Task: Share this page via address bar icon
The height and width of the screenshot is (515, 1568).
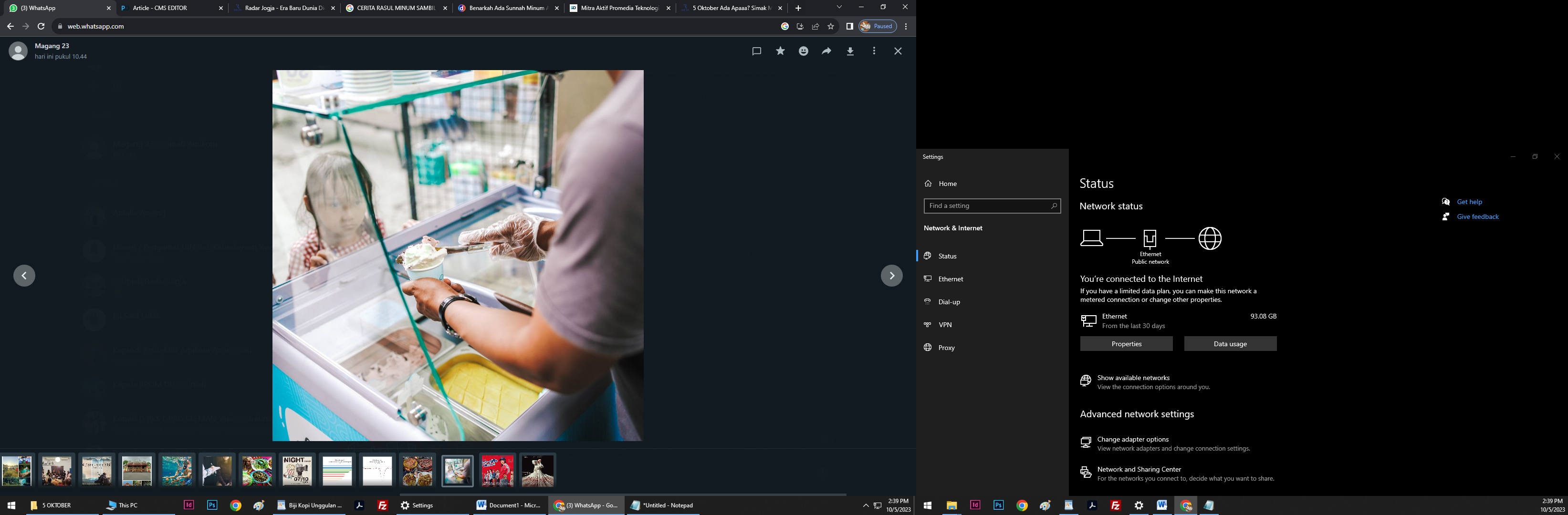Action: click(x=815, y=26)
